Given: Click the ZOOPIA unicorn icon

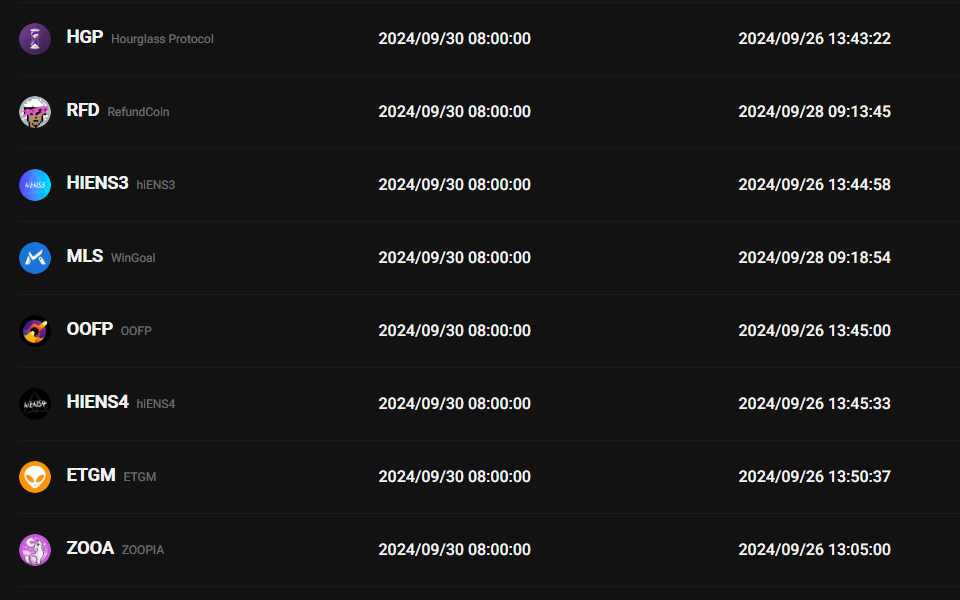Looking at the screenshot, I should [x=35, y=550].
